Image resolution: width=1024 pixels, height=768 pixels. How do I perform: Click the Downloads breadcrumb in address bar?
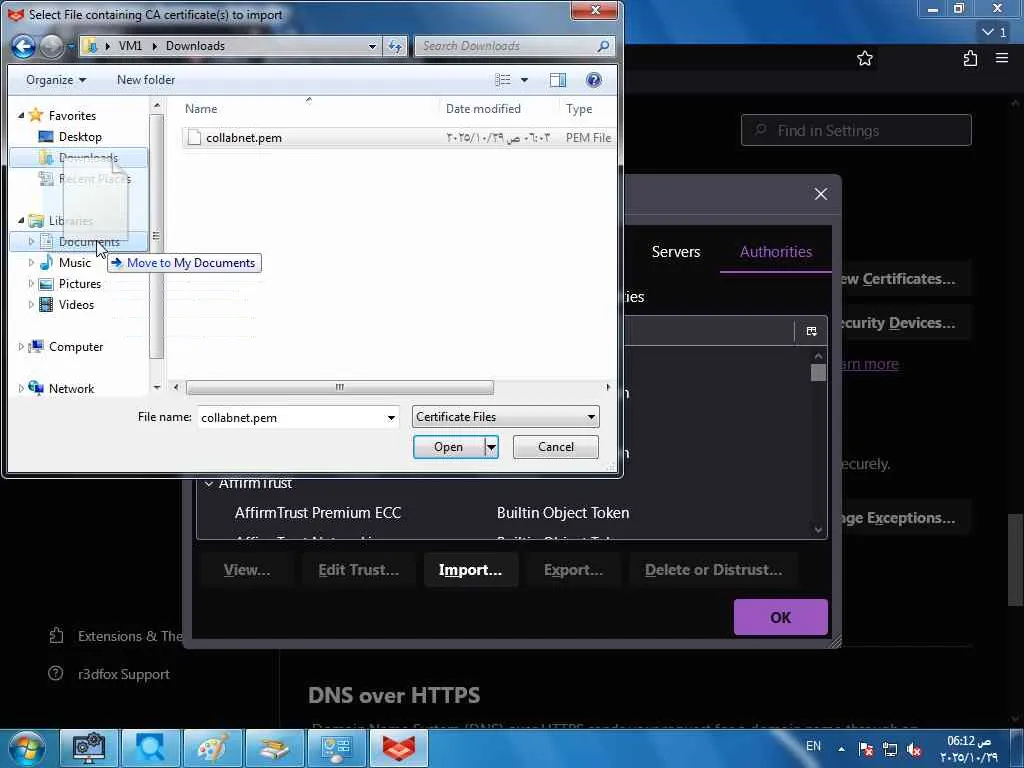[195, 46]
